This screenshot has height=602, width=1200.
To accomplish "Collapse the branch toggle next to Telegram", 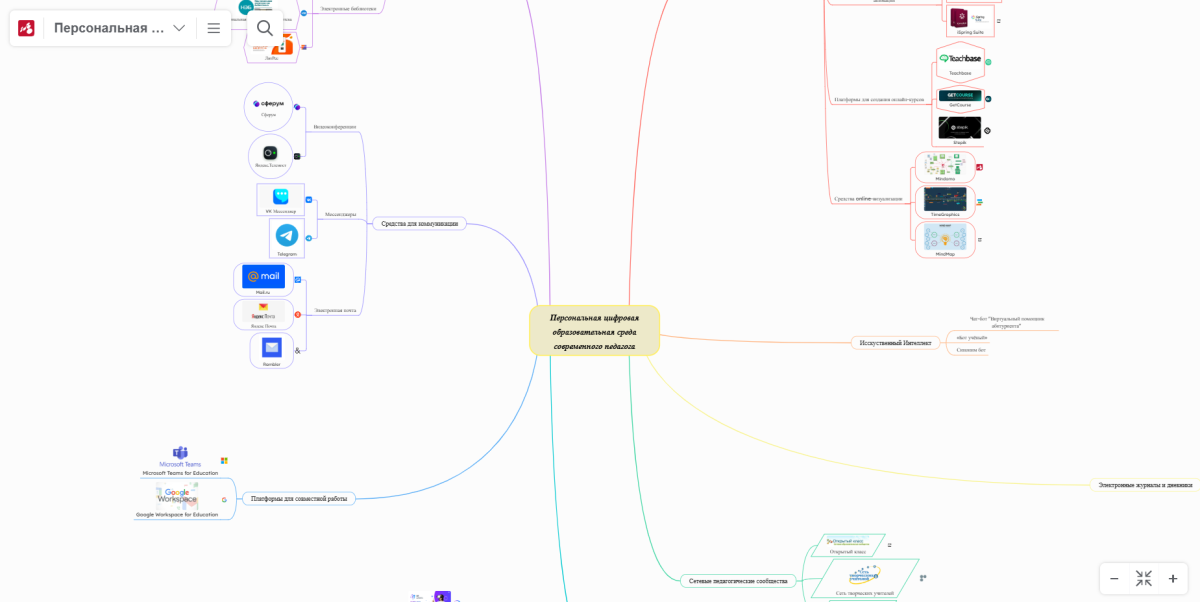I will (x=310, y=238).
